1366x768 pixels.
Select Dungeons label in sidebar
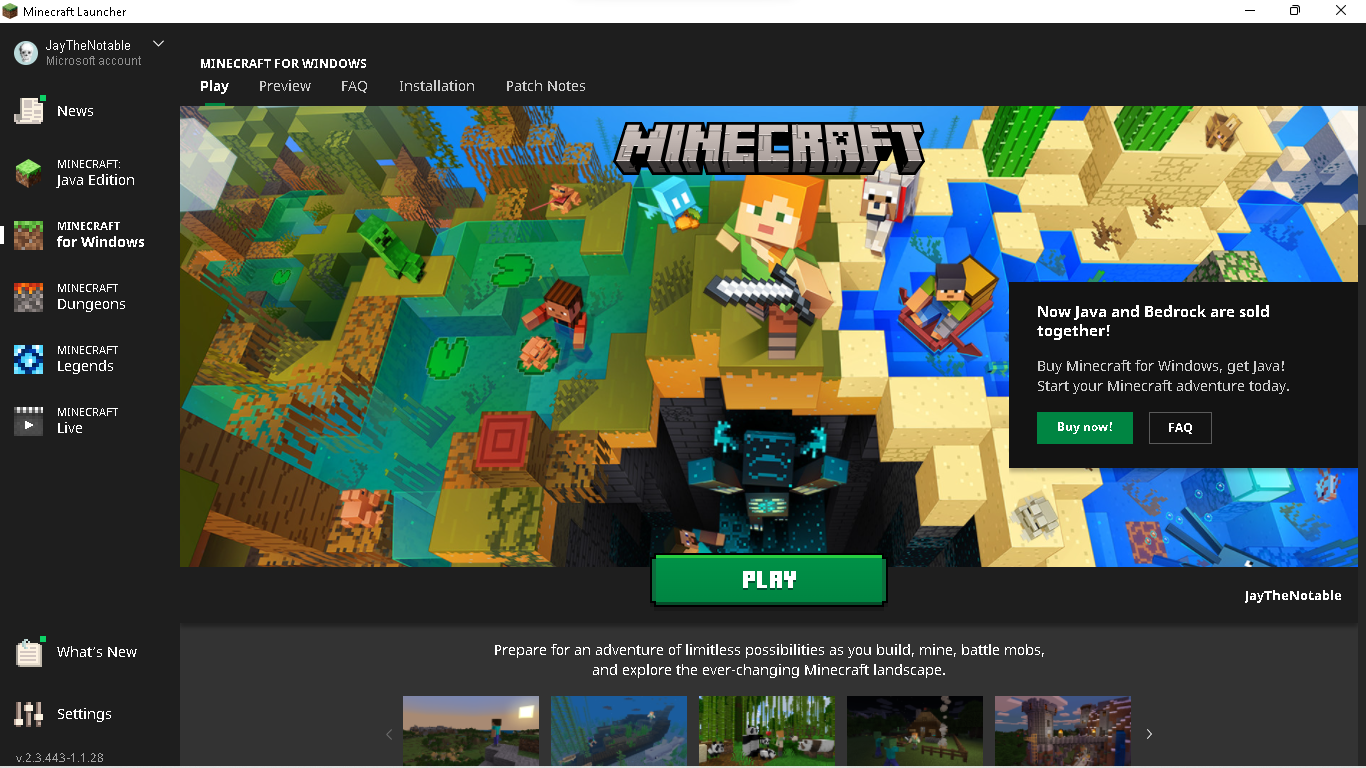tap(91, 304)
